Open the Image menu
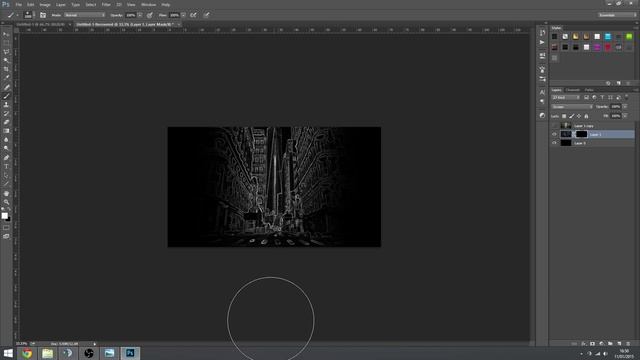Image resolution: width=640 pixels, height=360 pixels. tap(45, 4)
